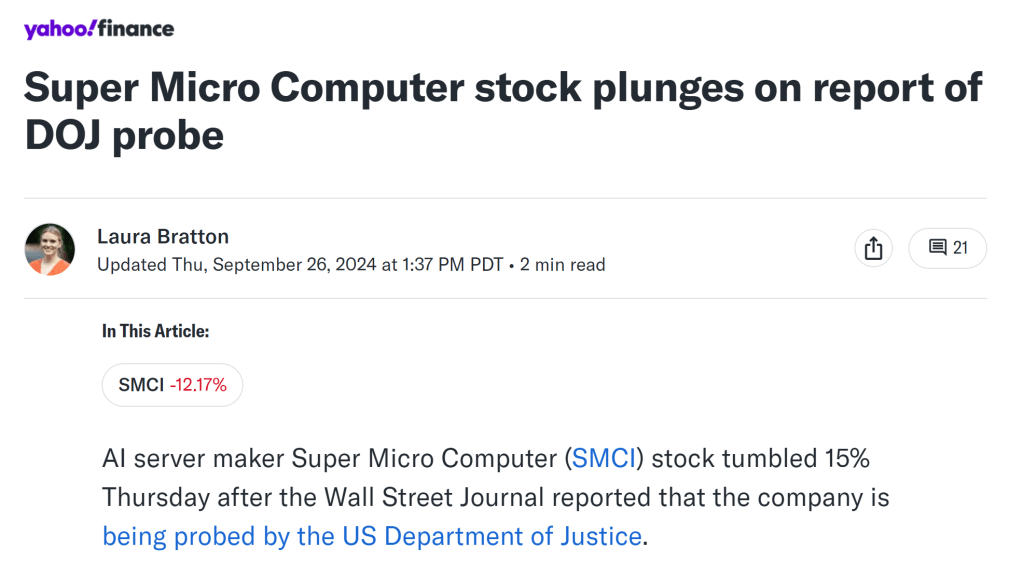
Task: Follow the "being probed by the US Department of Justice" link
Action: pyautogui.click(x=372, y=536)
